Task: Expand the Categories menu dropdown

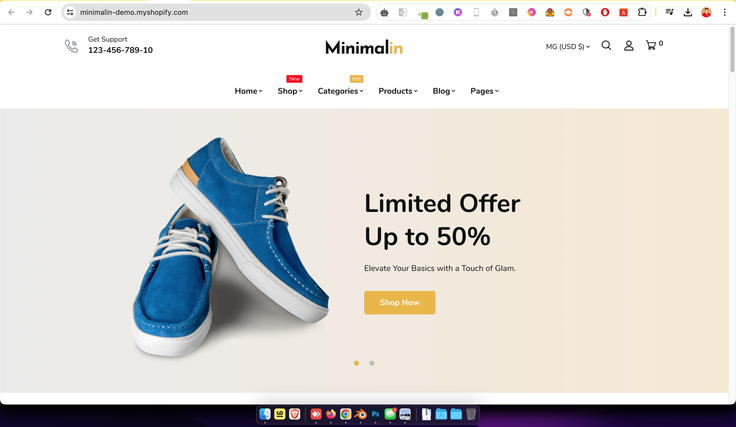Action: click(340, 91)
